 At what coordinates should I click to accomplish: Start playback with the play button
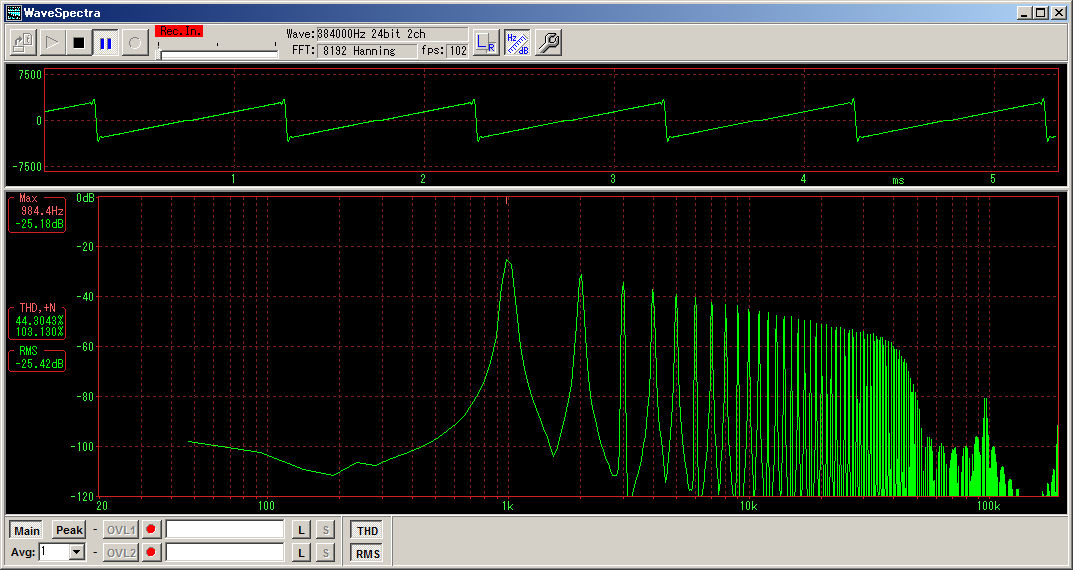tap(51, 43)
